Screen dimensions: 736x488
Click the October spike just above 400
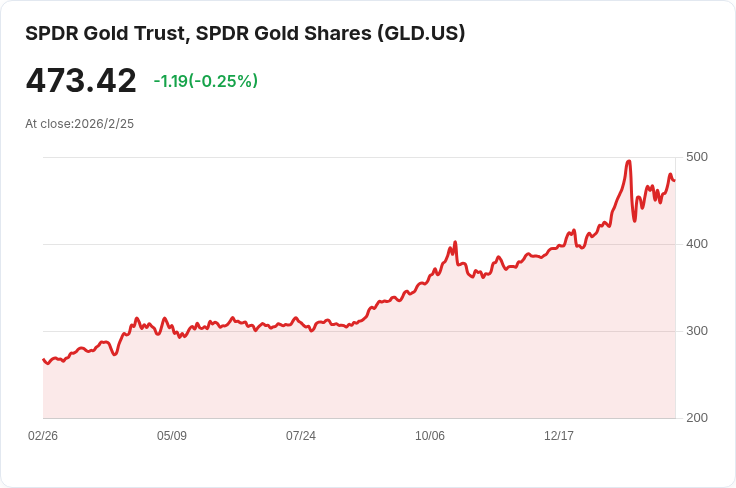tap(455, 242)
